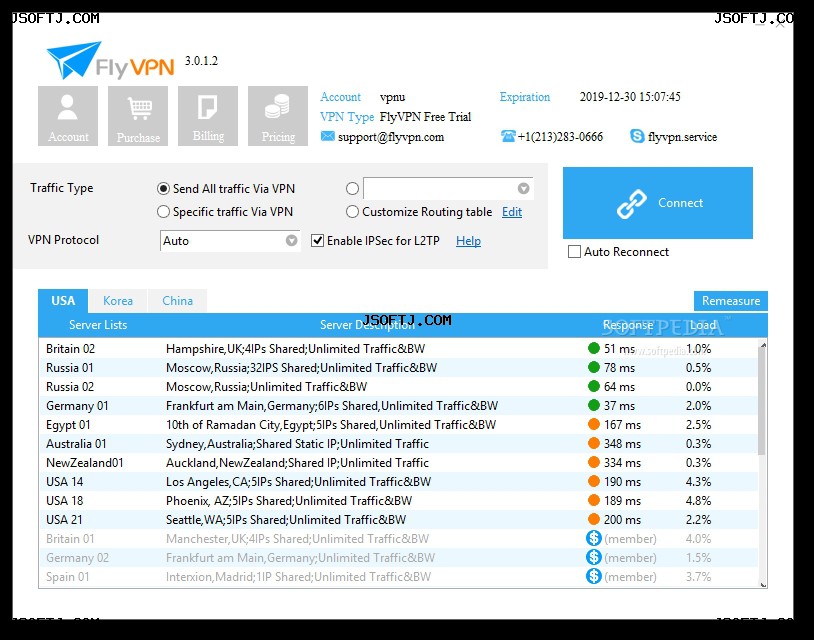Click the 4.8% load value
This screenshot has width=814, height=640.
(698, 501)
